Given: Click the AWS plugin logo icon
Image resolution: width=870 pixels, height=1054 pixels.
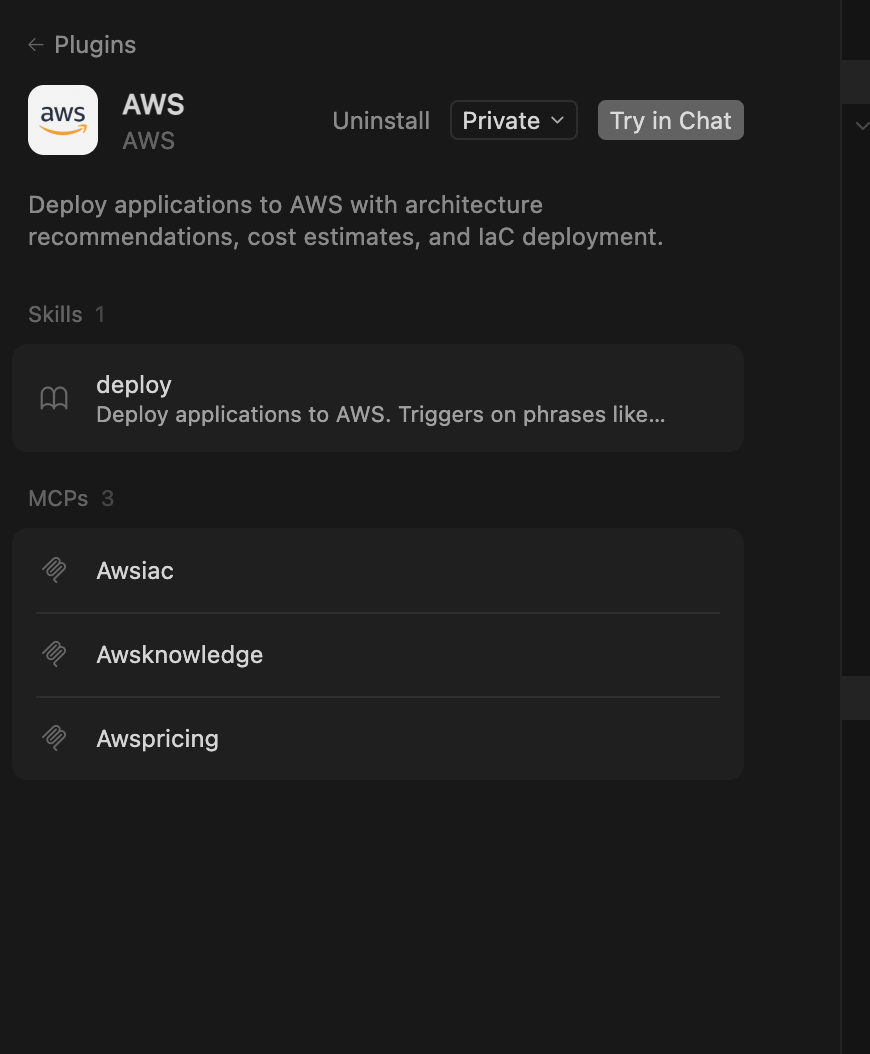Looking at the screenshot, I should pyautogui.click(x=62, y=119).
